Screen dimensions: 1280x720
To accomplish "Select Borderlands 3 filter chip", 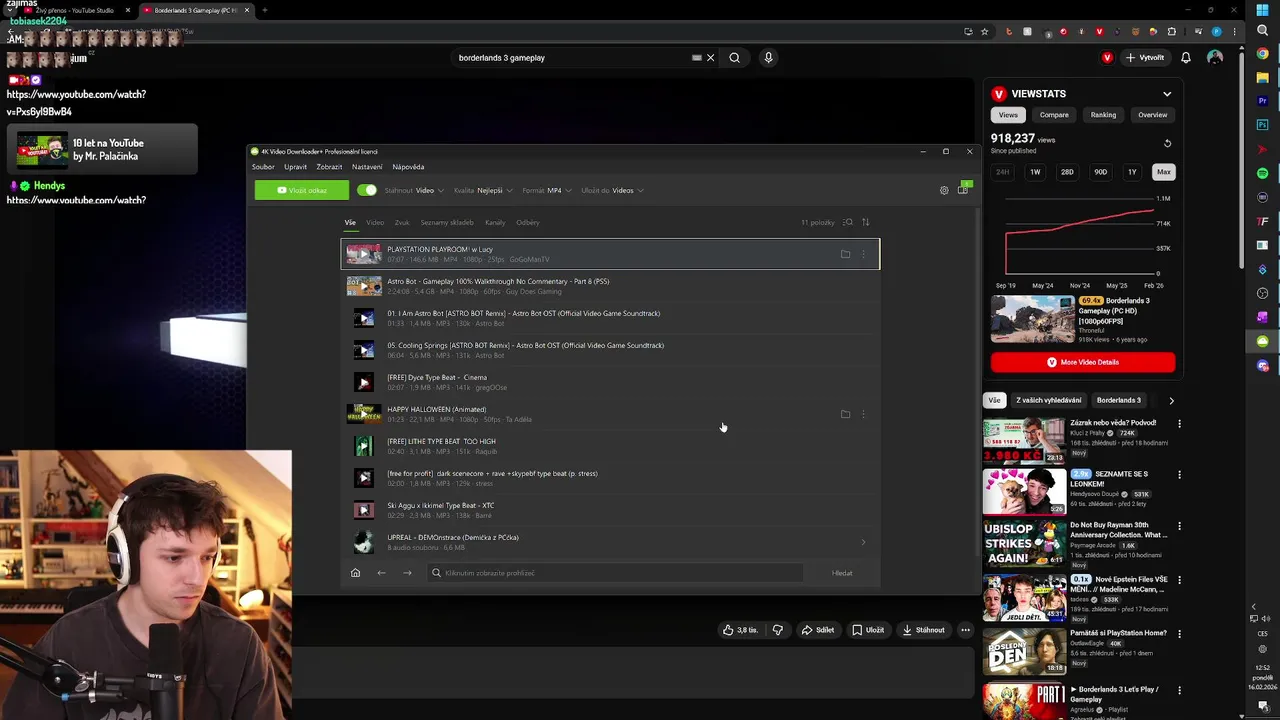I will [1118, 400].
